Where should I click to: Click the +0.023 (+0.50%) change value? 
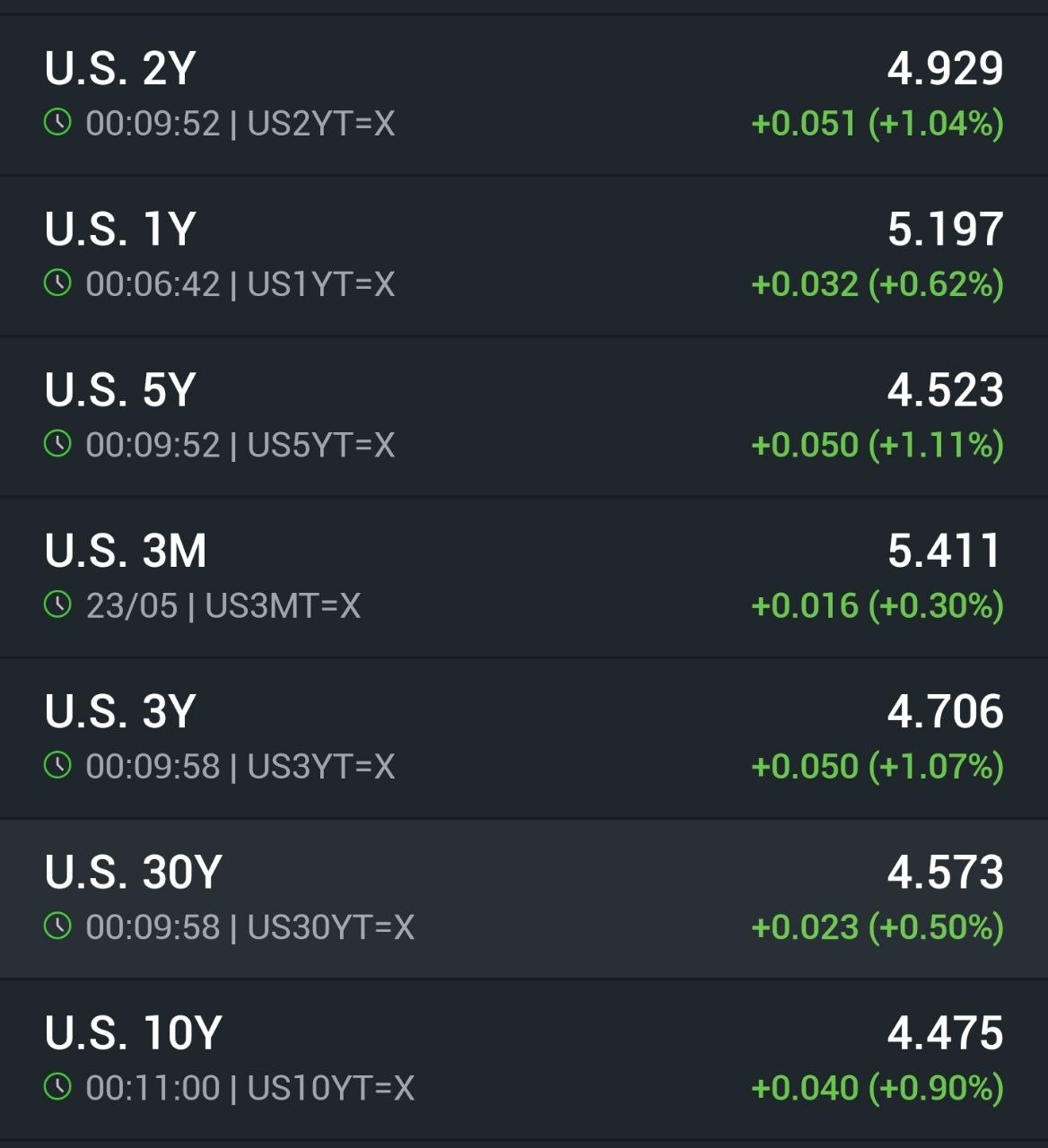coord(877,927)
